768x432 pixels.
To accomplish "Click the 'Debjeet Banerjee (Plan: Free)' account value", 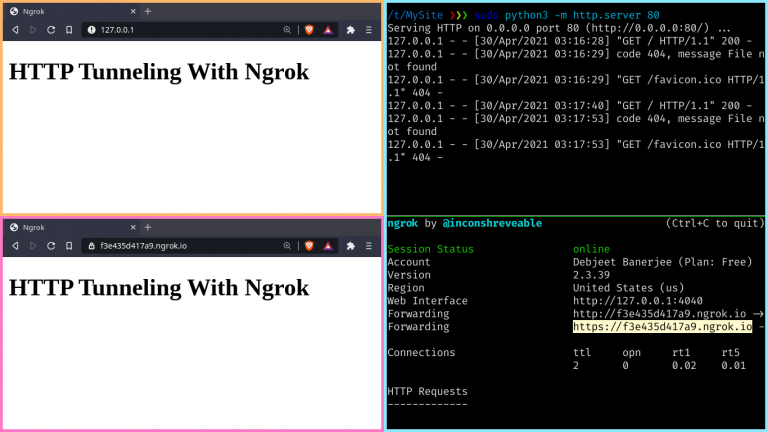I will 662,262.
